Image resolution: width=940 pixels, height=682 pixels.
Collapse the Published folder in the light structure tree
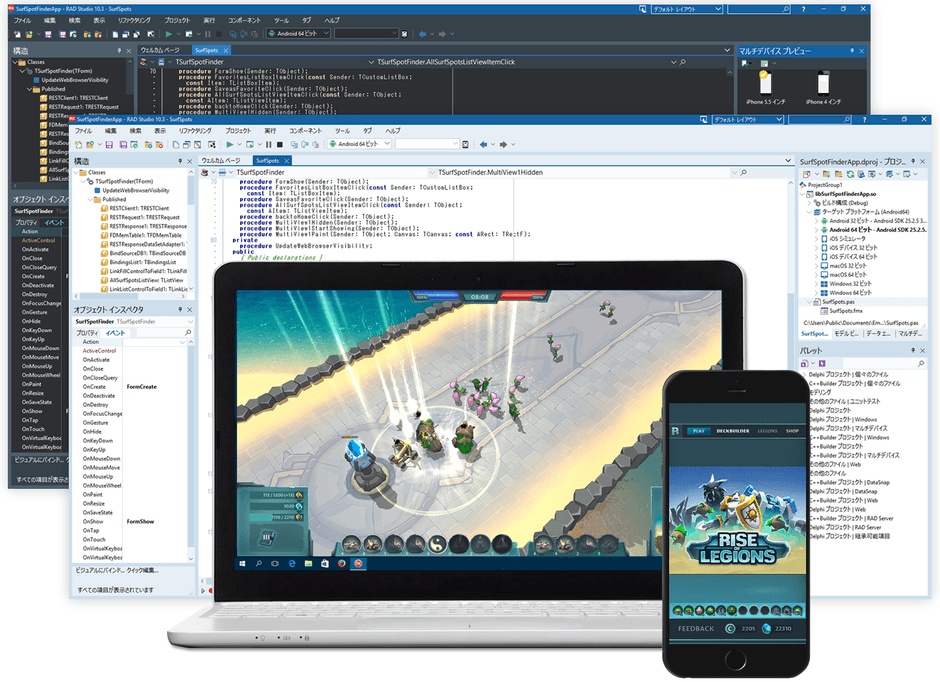[92, 199]
